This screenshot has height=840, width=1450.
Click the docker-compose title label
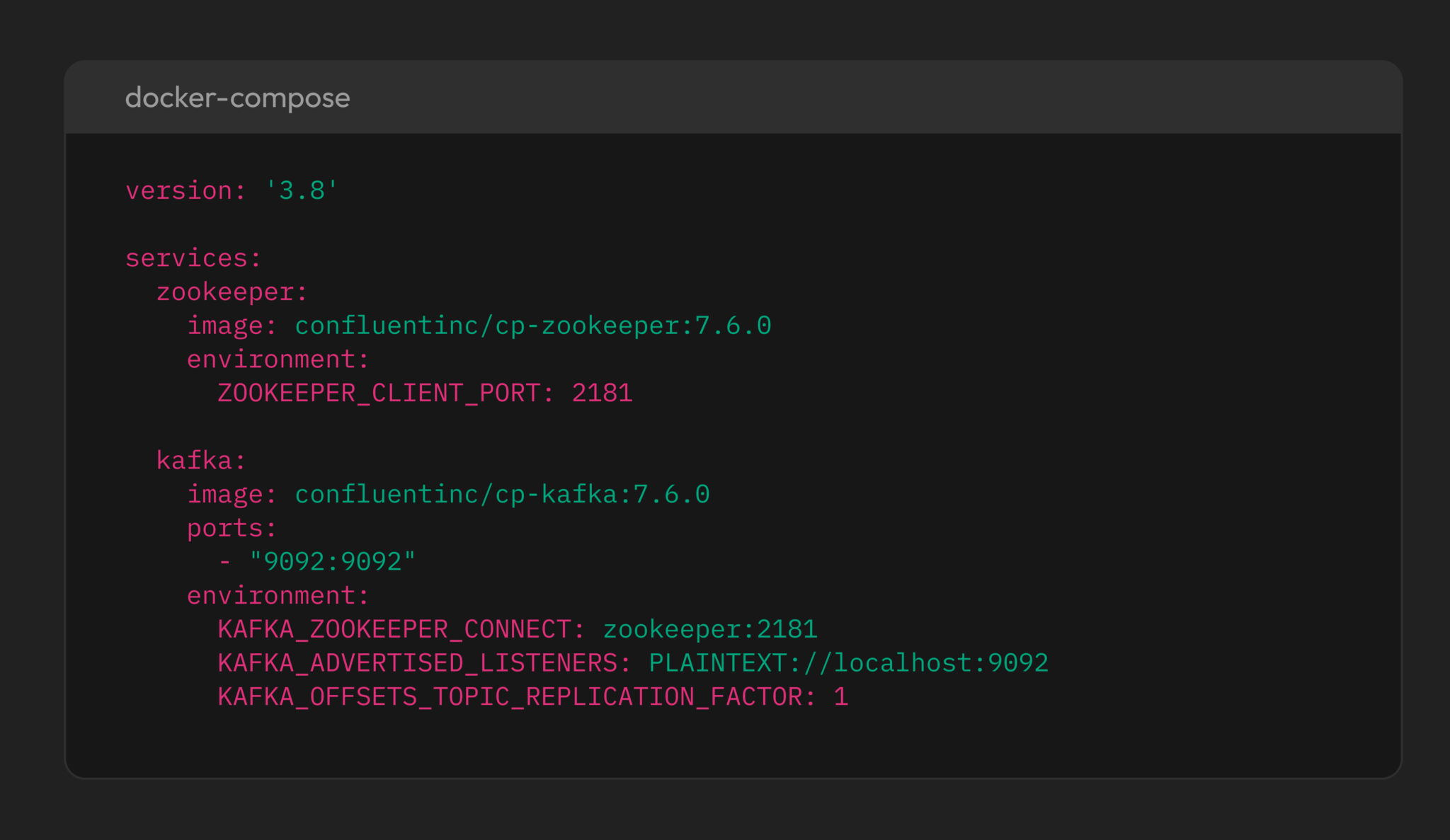point(236,98)
